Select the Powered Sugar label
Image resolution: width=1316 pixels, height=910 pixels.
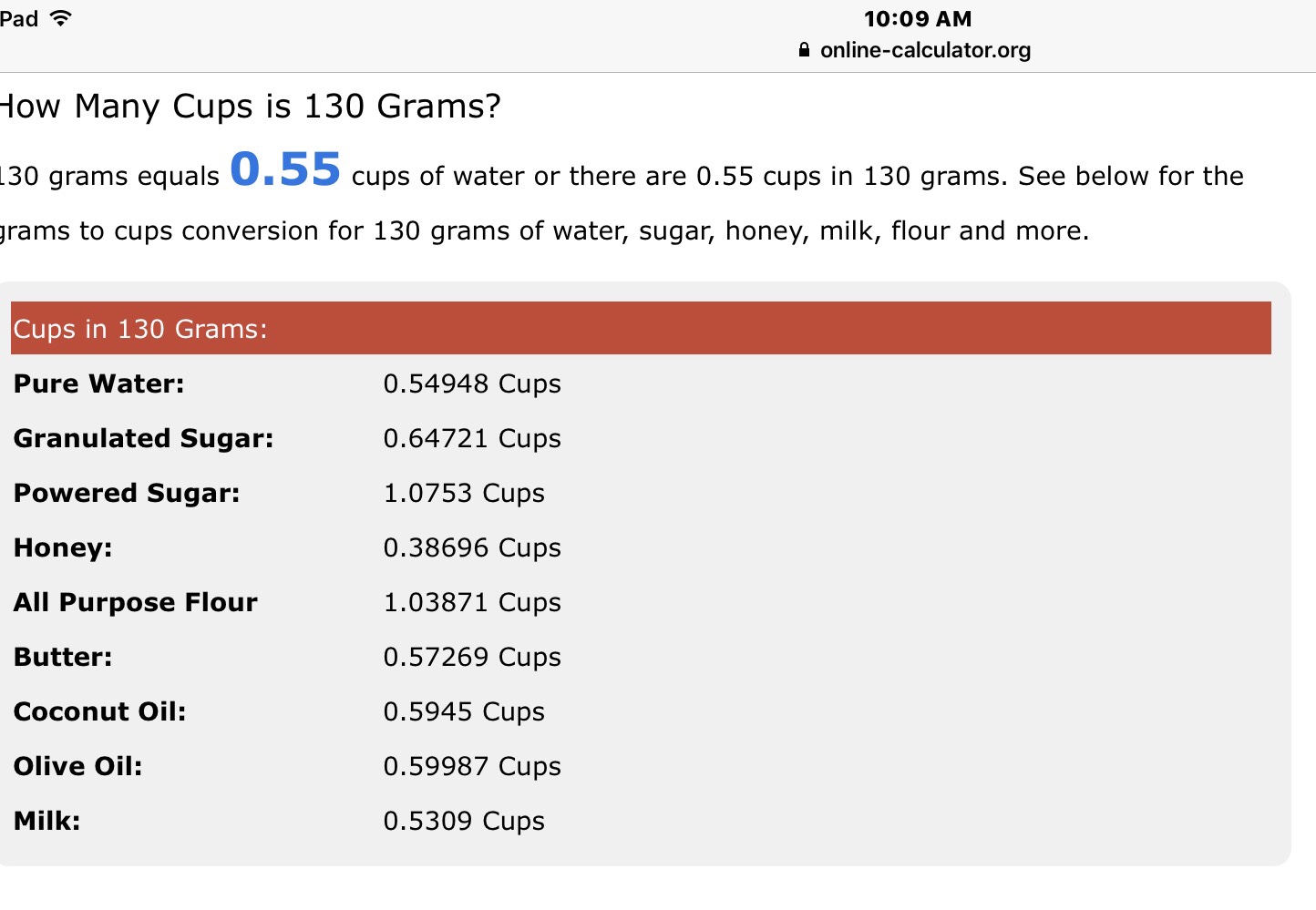(127, 493)
